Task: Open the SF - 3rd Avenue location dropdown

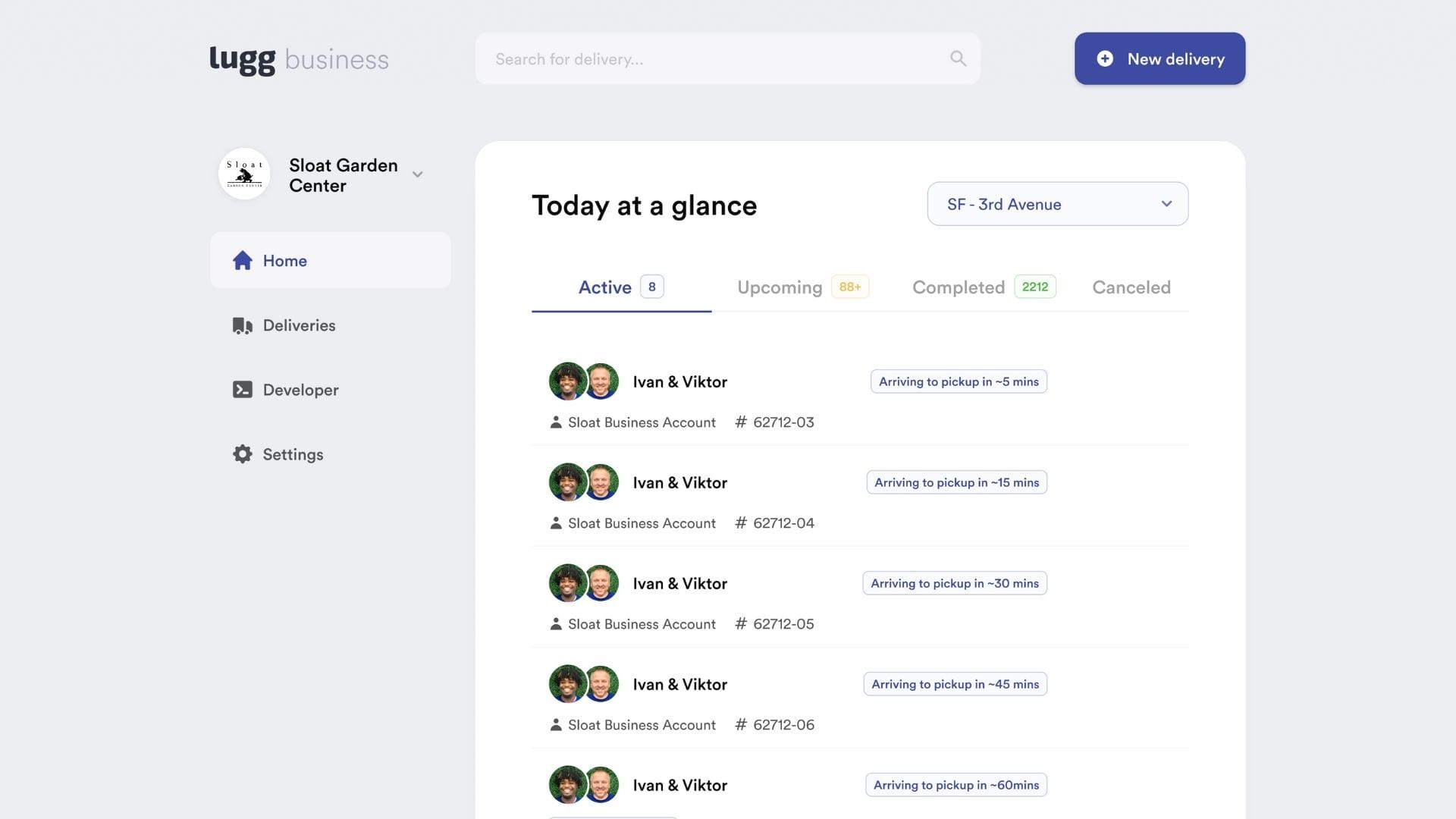Action: 1057,204
